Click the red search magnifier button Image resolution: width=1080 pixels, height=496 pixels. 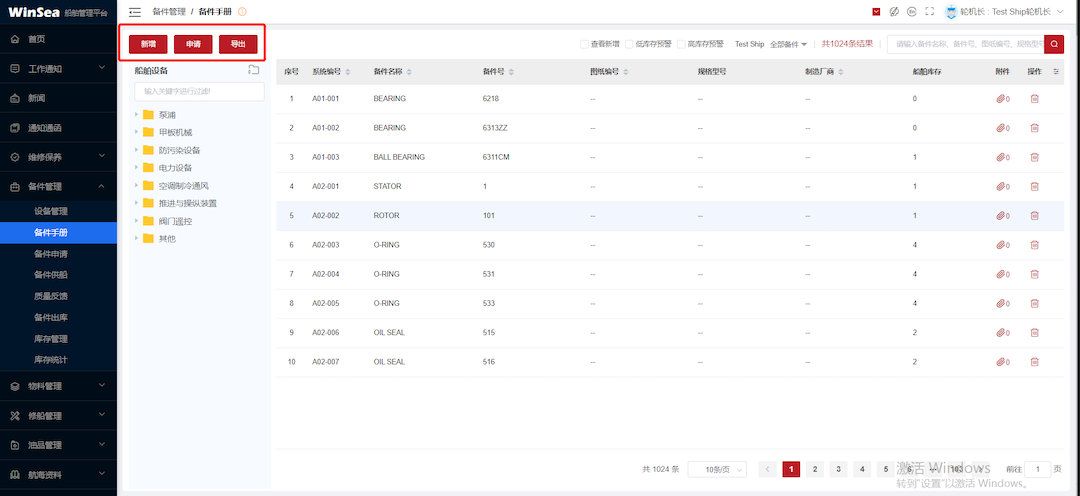(1054, 44)
